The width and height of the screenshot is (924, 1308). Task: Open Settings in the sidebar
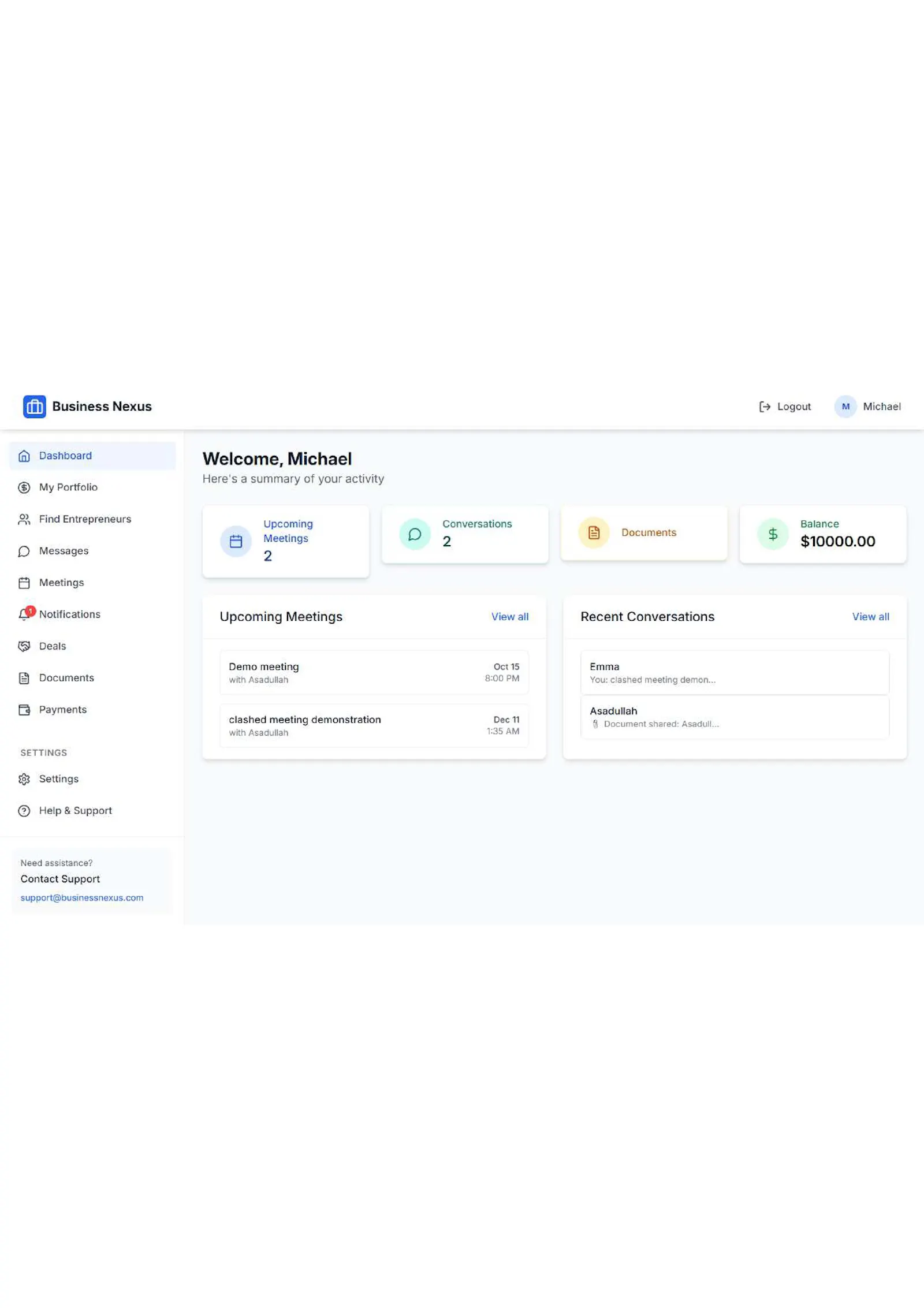point(92,779)
